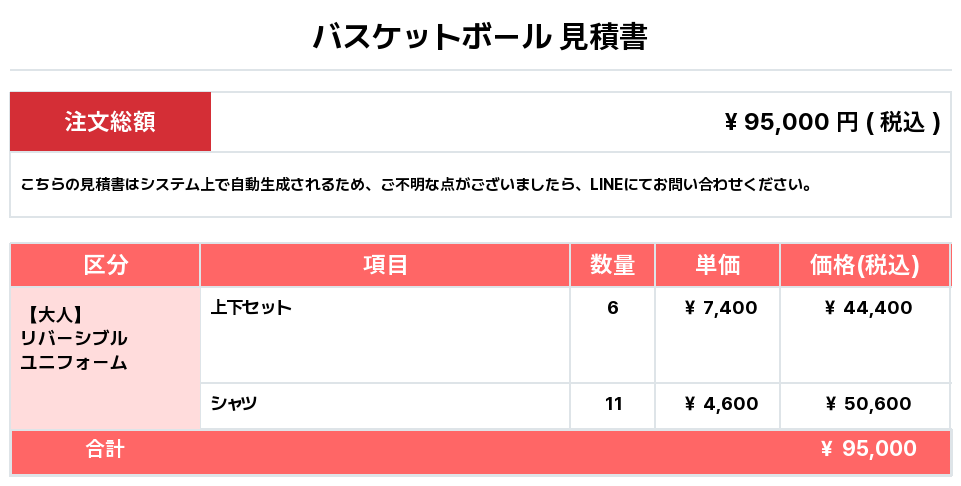961x486 pixels.
Task: Click the 項目 column header
Action: [x=385, y=265]
